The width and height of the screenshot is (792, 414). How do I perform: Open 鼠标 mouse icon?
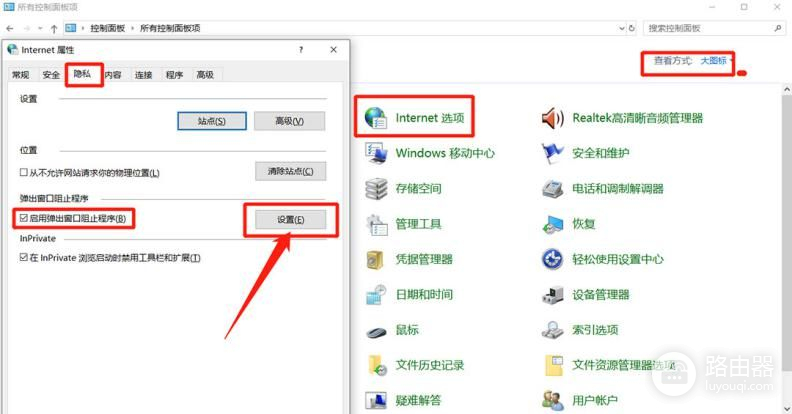pos(376,331)
